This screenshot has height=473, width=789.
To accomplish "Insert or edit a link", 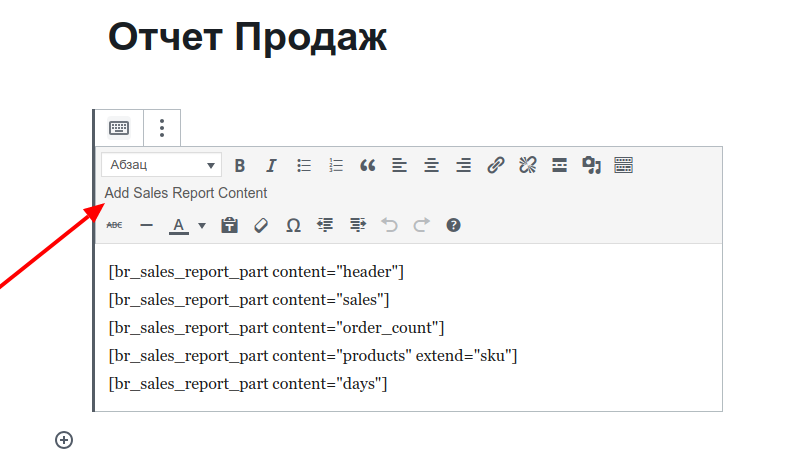I will point(495,166).
